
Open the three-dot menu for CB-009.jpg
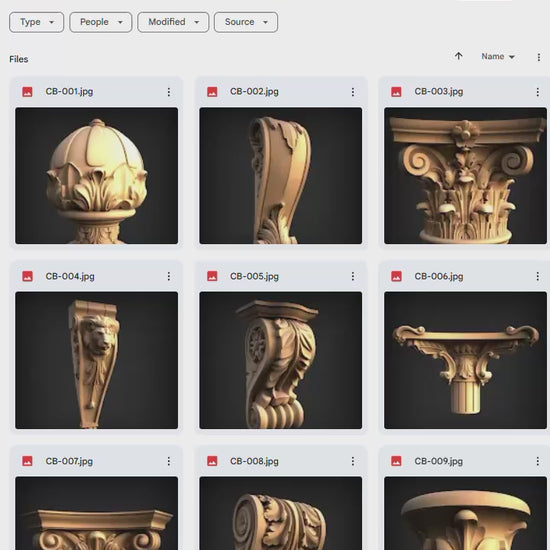click(x=537, y=461)
